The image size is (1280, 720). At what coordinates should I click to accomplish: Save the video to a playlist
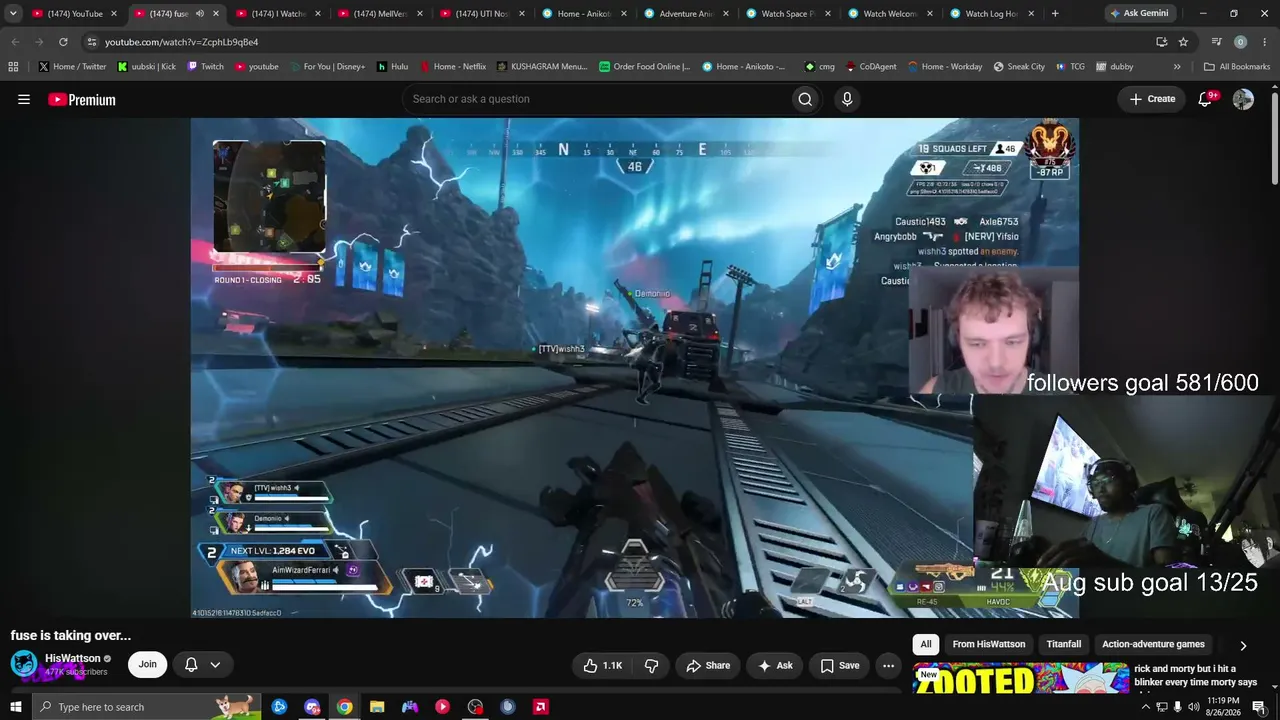pyautogui.click(x=840, y=665)
